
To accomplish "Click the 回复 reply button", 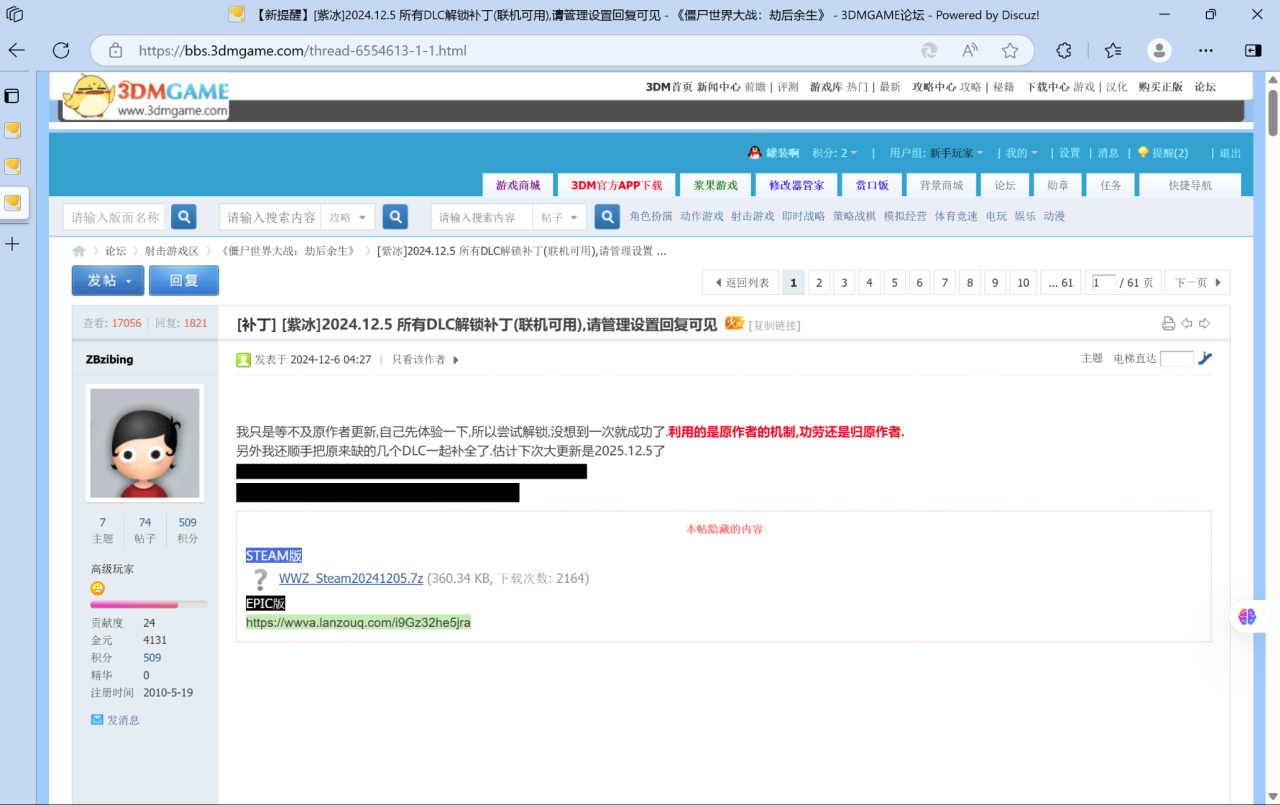I will pyautogui.click(x=184, y=281).
